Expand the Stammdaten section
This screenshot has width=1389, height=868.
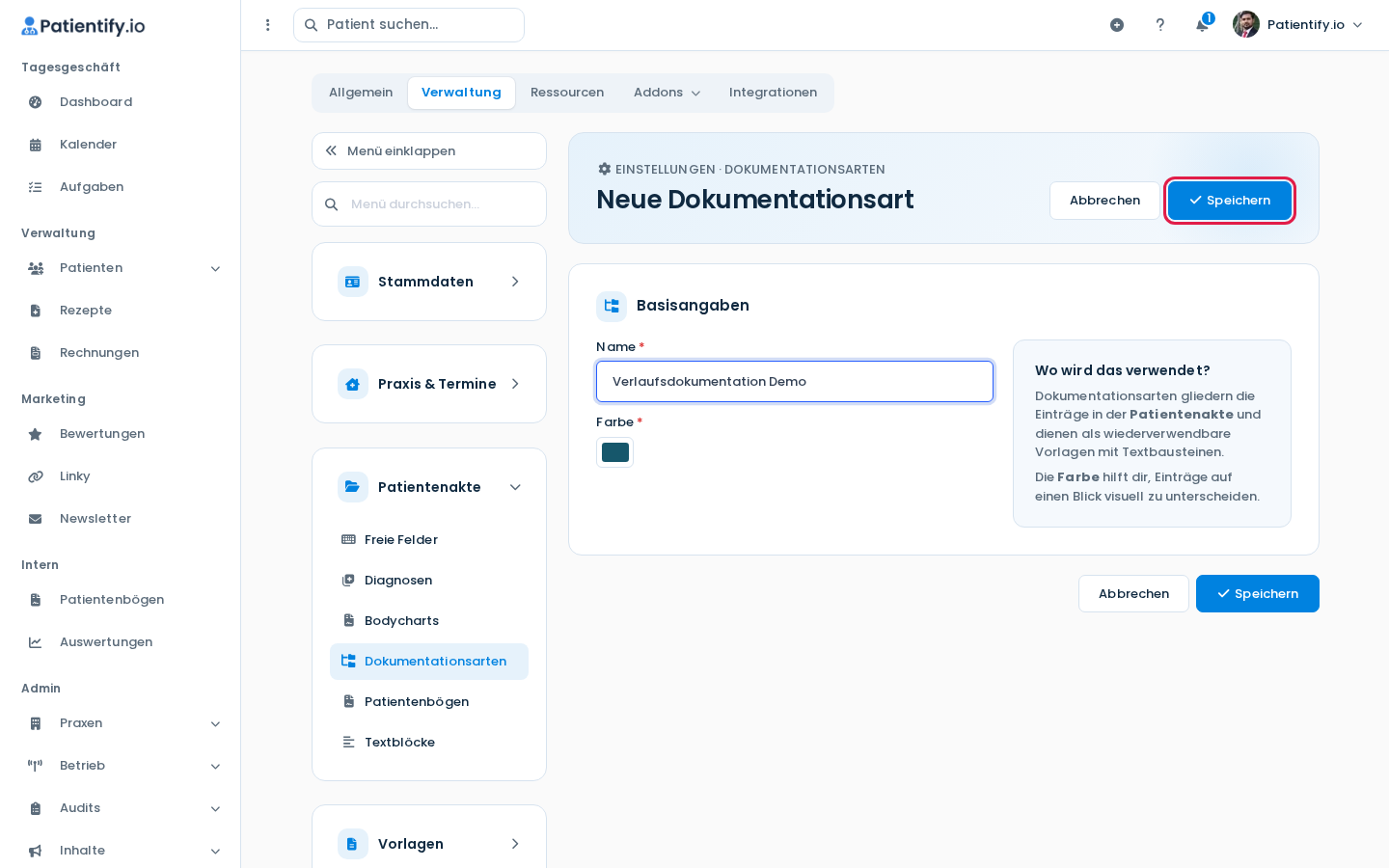(x=429, y=282)
